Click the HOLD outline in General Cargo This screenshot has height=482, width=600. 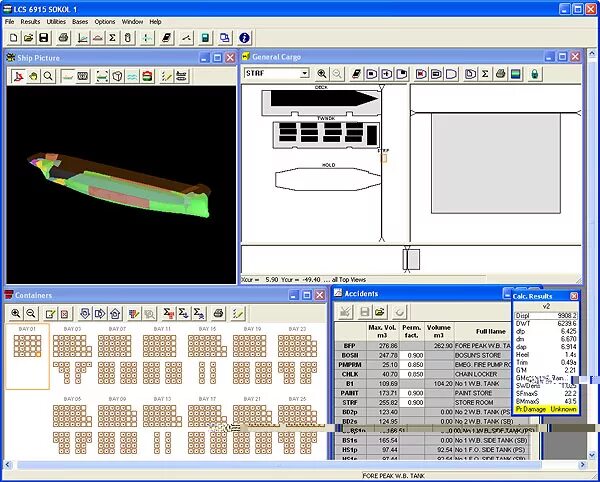click(328, 179)
